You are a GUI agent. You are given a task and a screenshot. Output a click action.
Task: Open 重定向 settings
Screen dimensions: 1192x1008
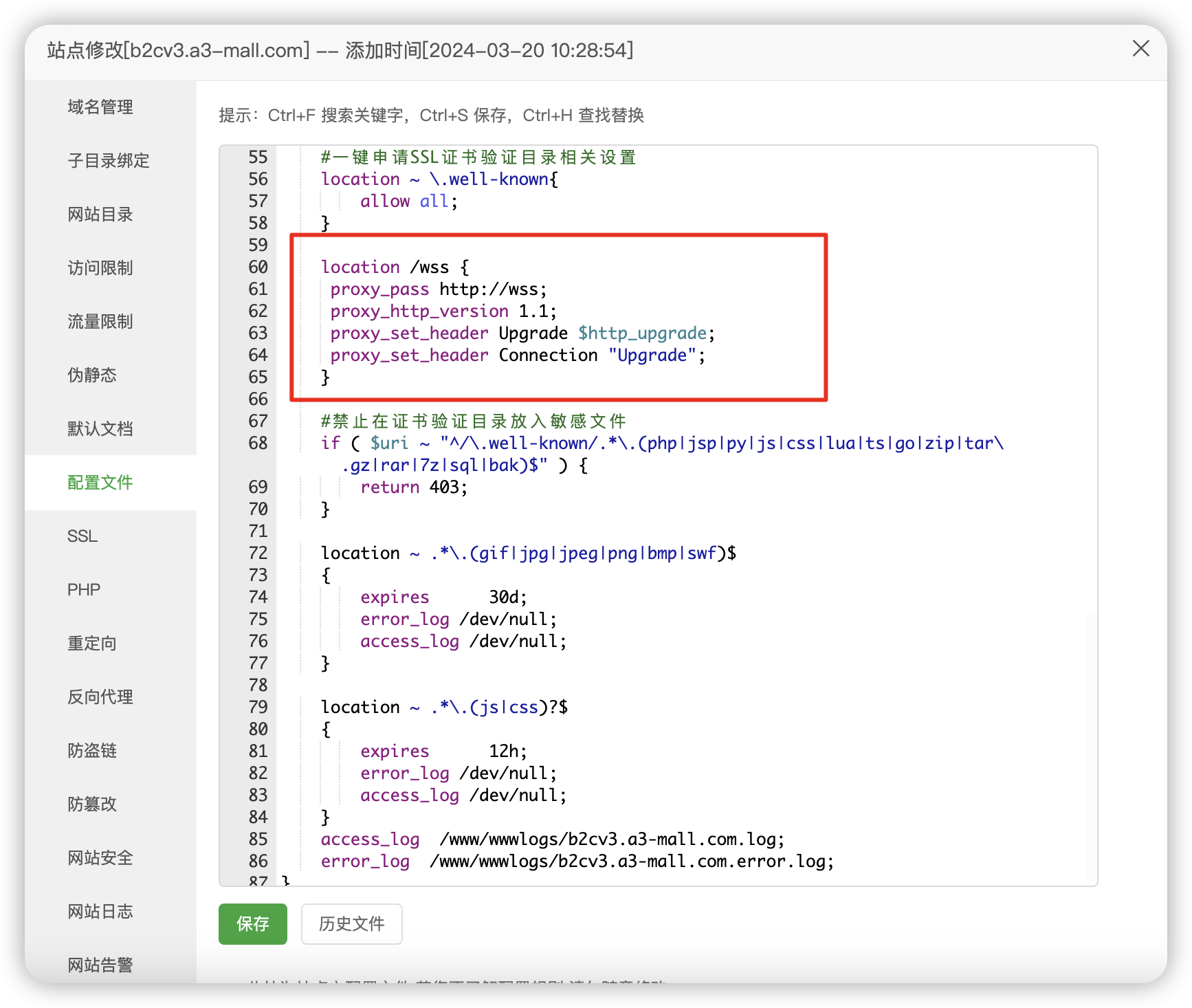coord(92,643)
